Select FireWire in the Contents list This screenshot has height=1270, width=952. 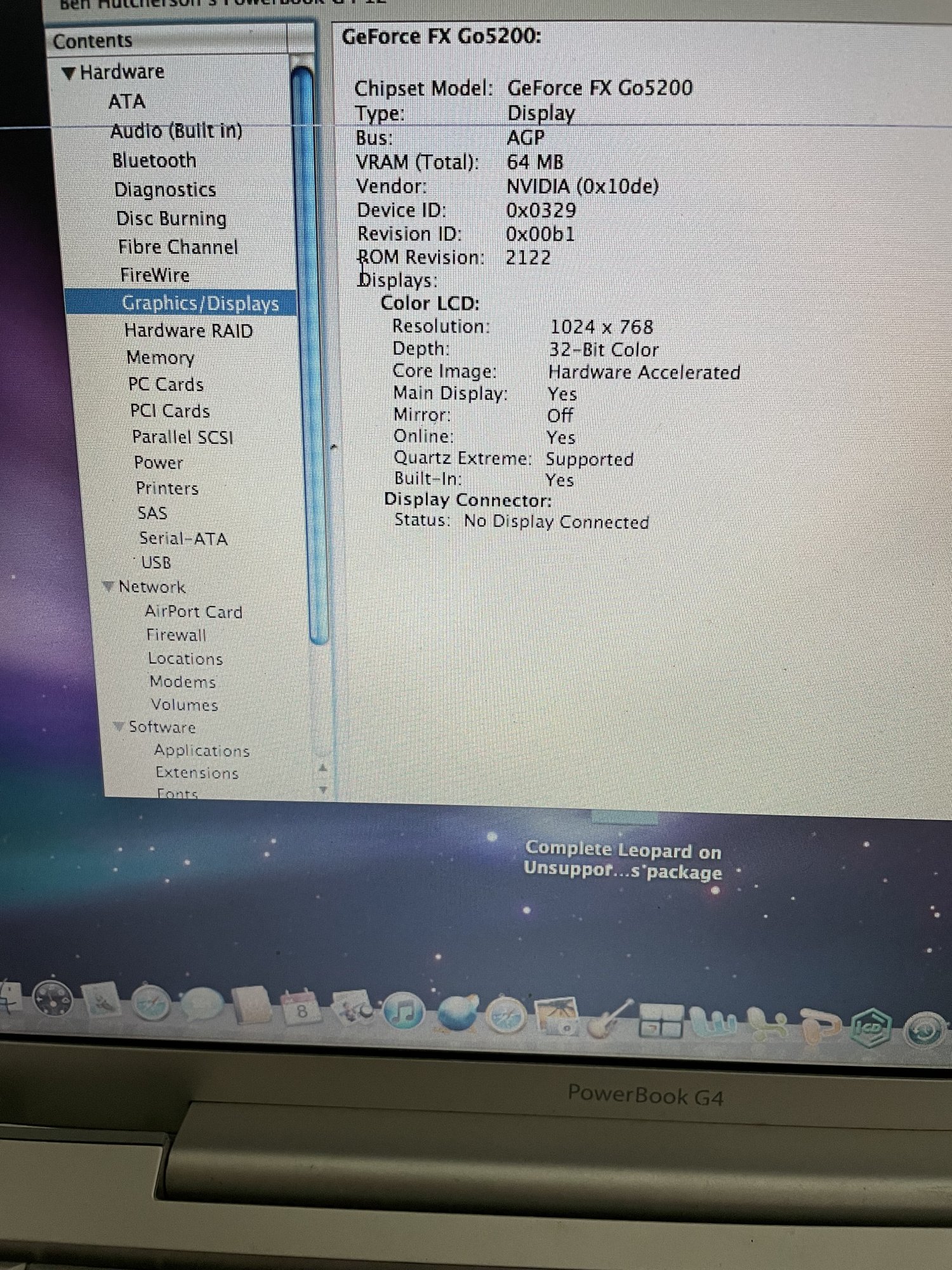[x=155, y=276]
